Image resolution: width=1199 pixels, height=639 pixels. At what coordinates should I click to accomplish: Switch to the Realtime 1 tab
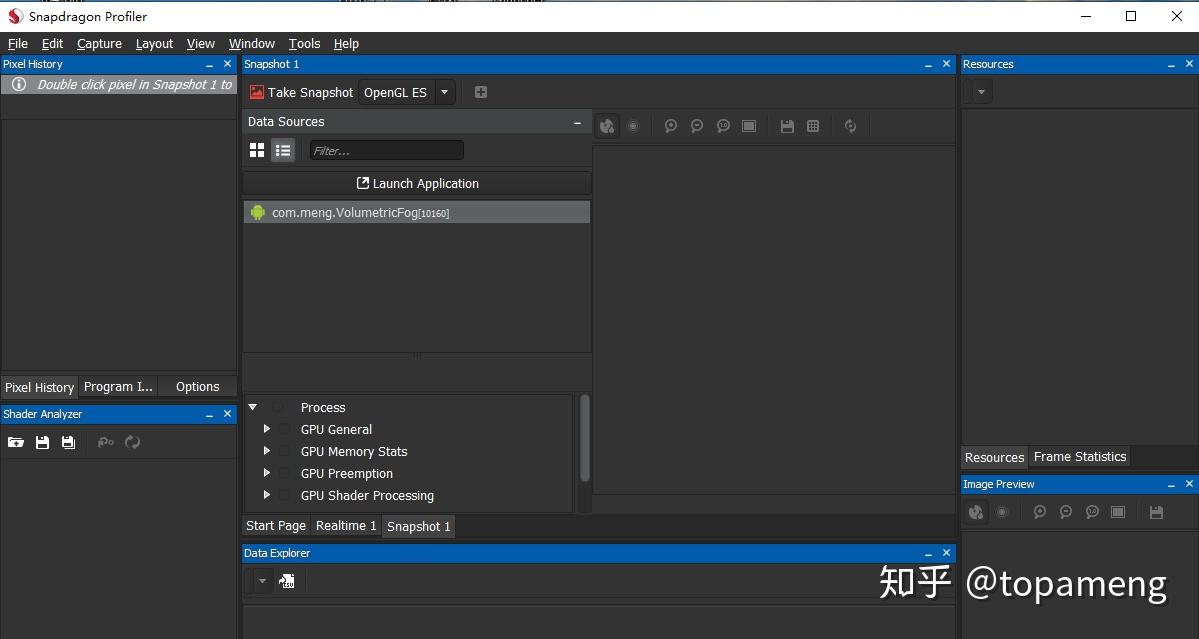[346, 526]
